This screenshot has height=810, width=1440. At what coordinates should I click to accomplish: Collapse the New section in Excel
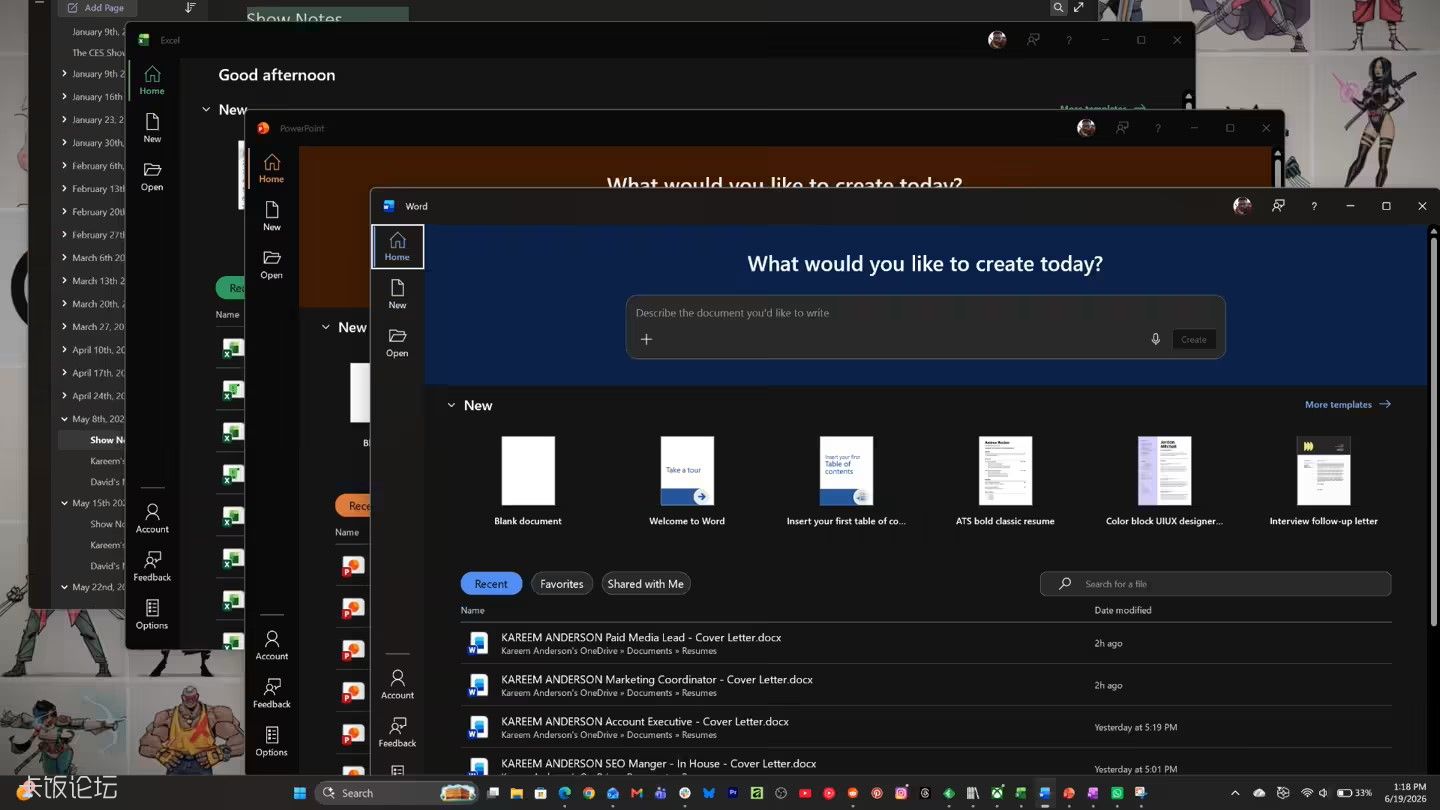coord(206,109)
